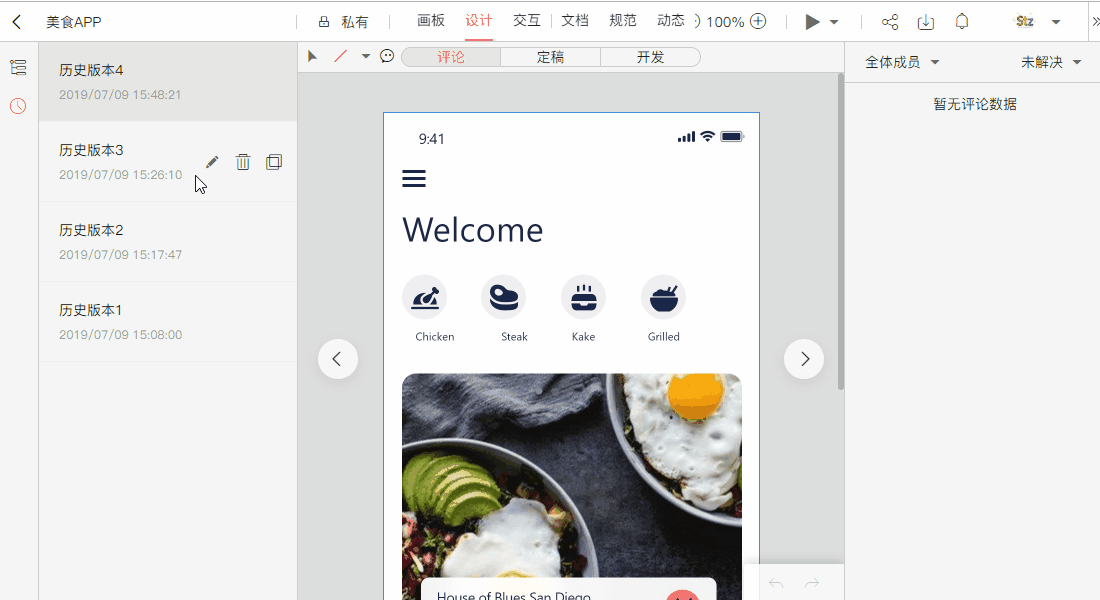This screenshot has width=1100, height=600.
Task: Go to the previous artboard
Action: [x=337, y=359]
